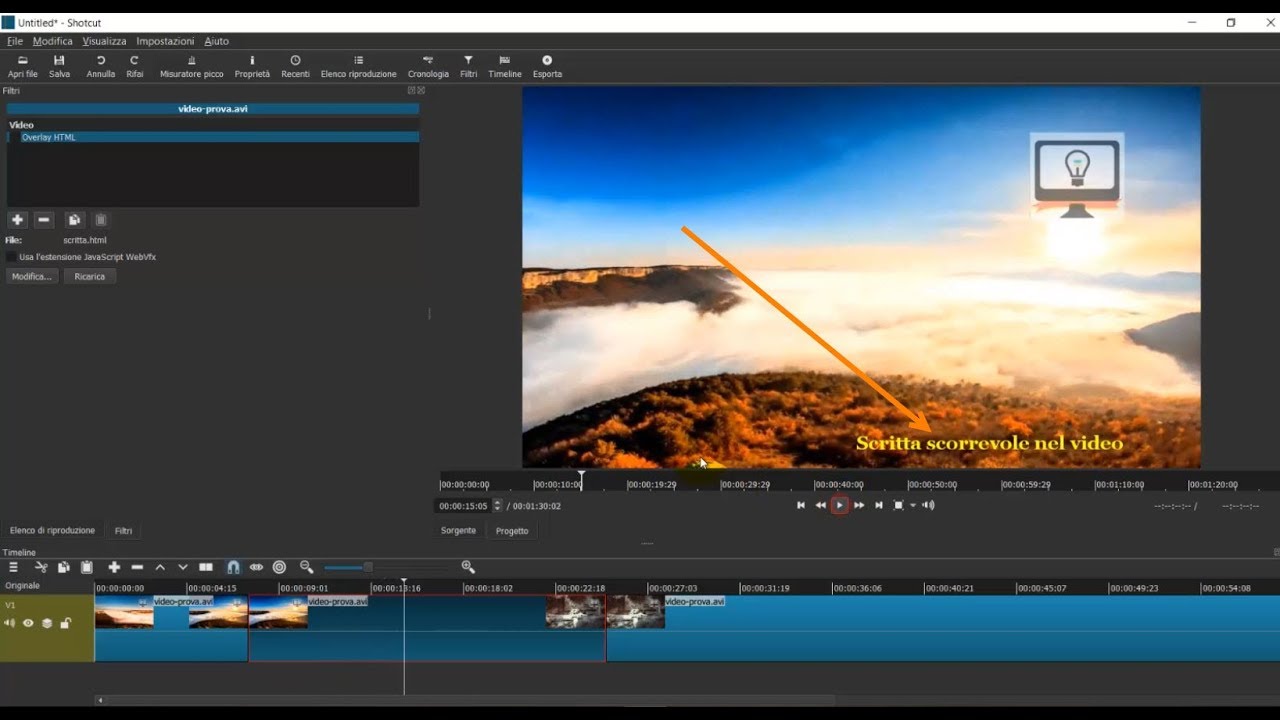
Task: Open the Esporta export panel
Action: point(547,67)
